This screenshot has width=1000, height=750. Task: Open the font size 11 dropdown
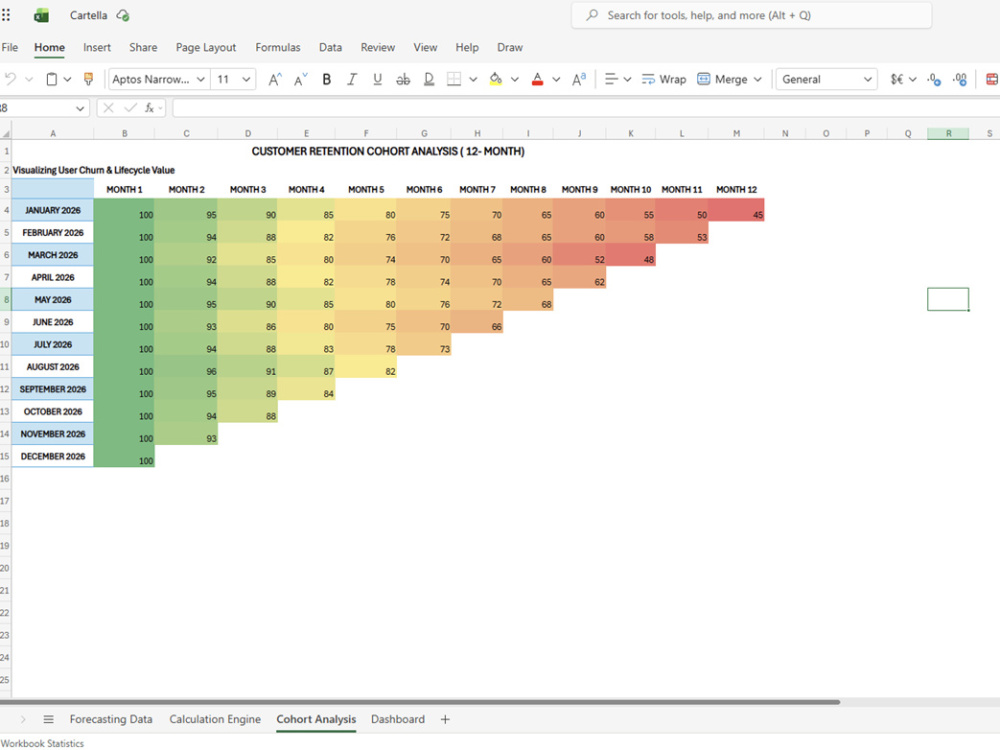pyautogui.click(x=246, y=79)
